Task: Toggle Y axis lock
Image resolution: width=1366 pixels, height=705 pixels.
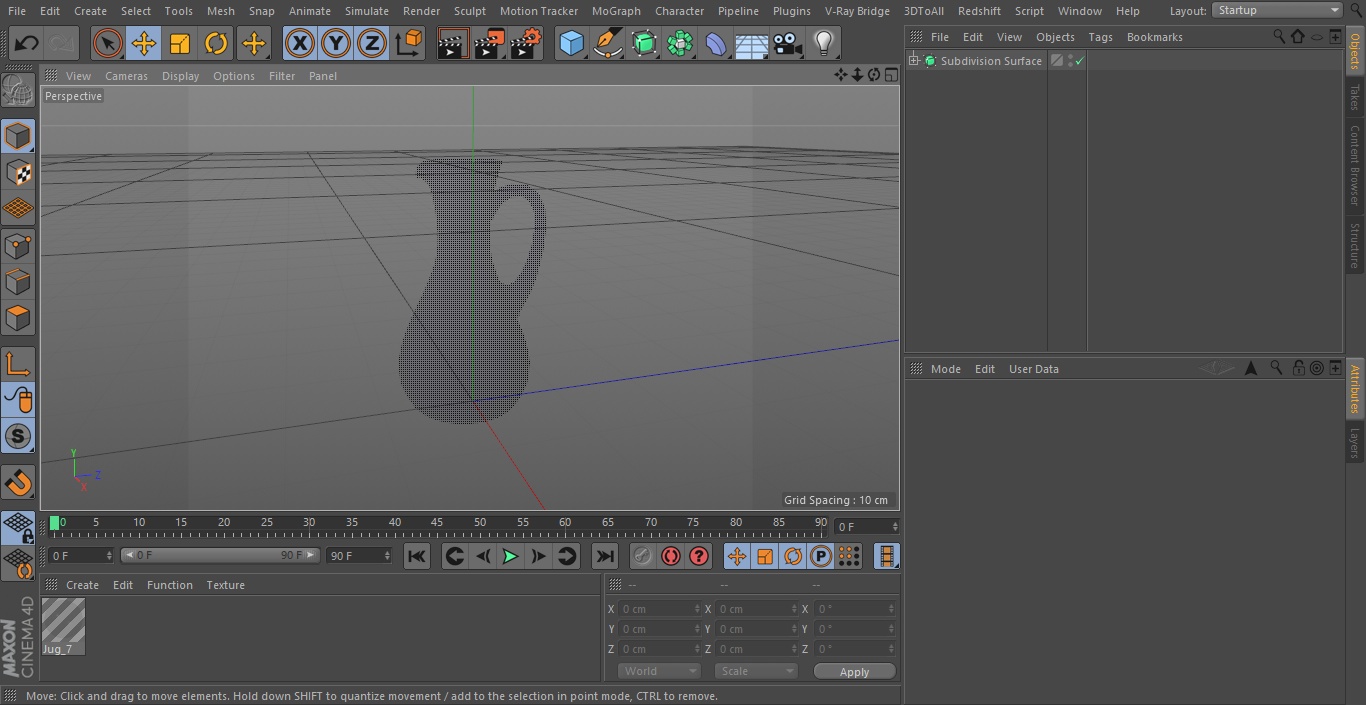Action: (336, 43)
